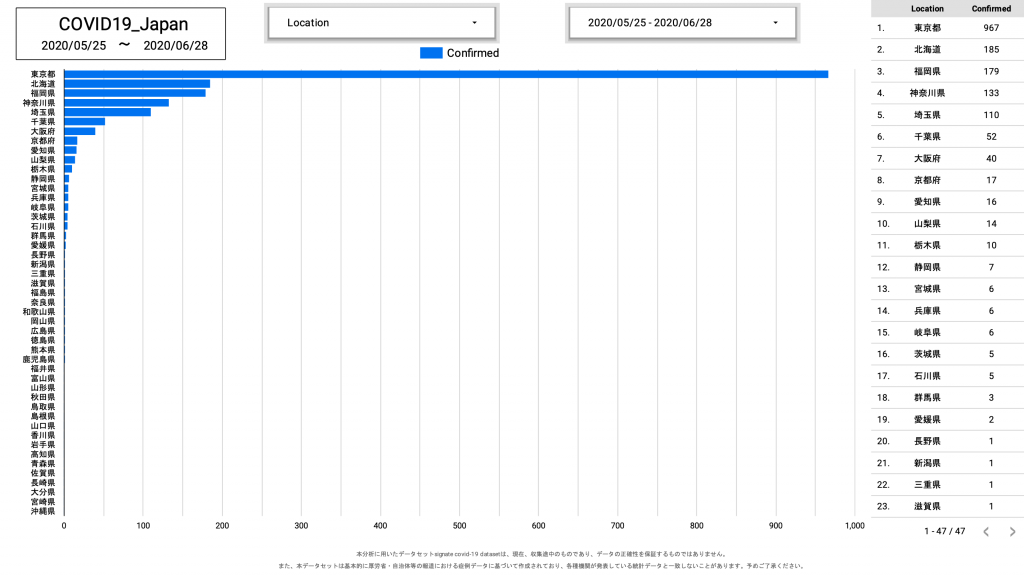
Task: Select the 大阪府 table row
Action: coord(945,158)
